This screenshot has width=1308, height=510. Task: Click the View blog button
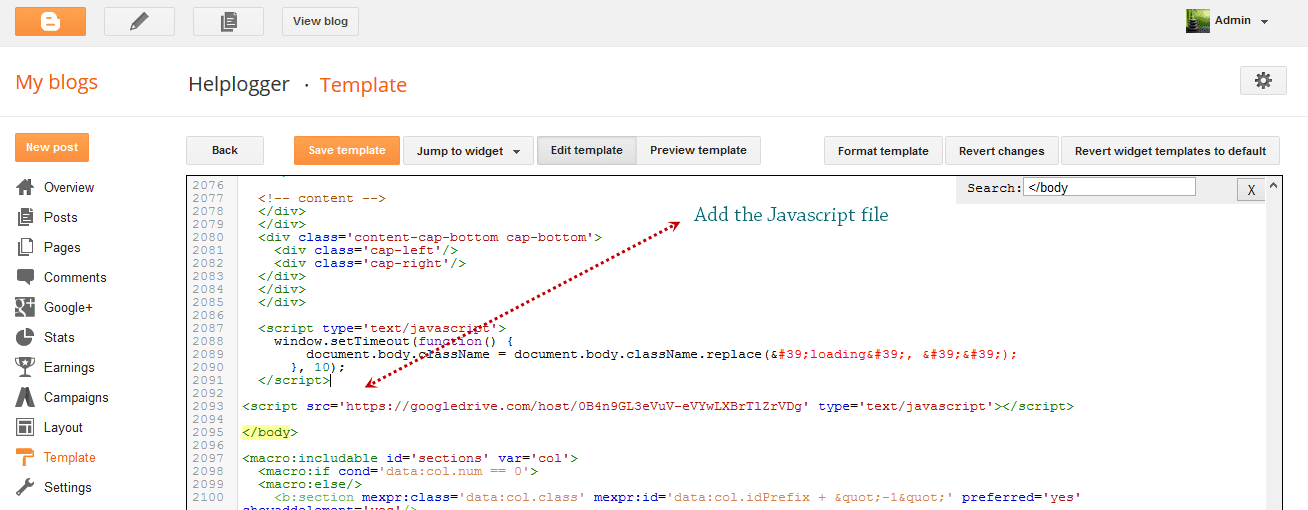[x=320, y=21]
